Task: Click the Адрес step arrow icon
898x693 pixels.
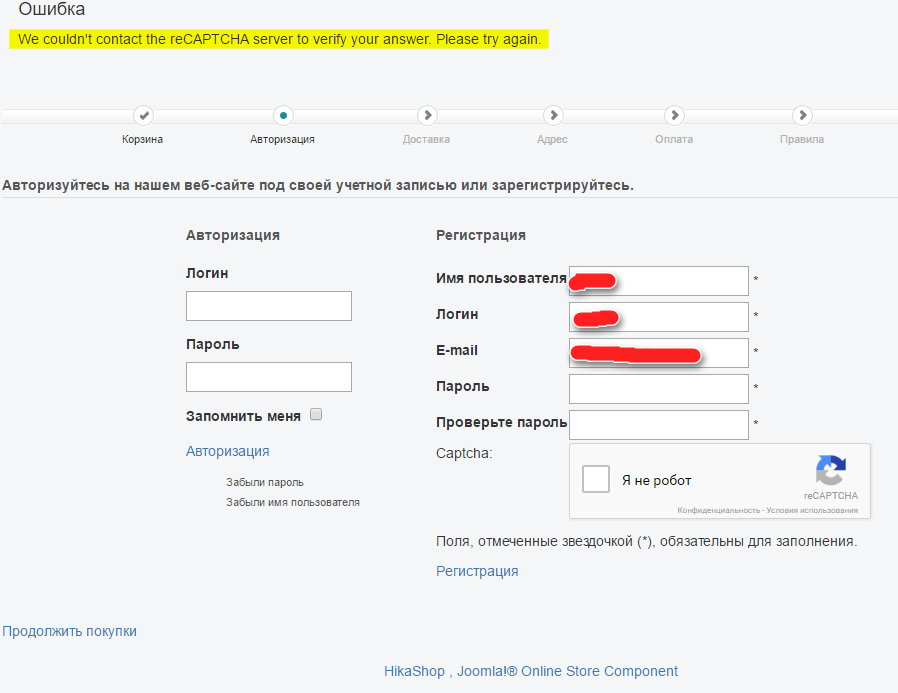Action: point(553,116)
